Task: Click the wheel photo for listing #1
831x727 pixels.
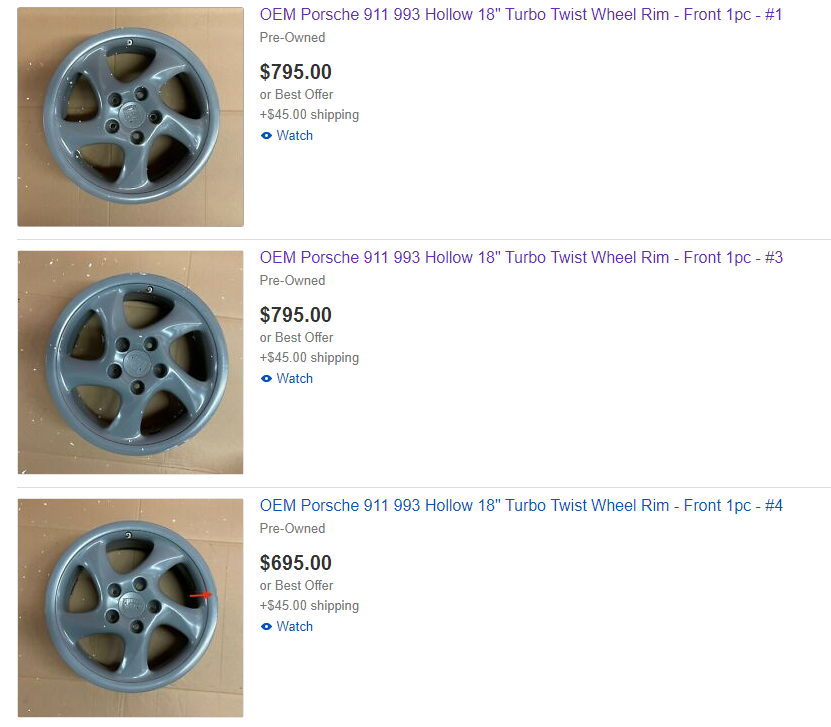Action: pos(130,117)
